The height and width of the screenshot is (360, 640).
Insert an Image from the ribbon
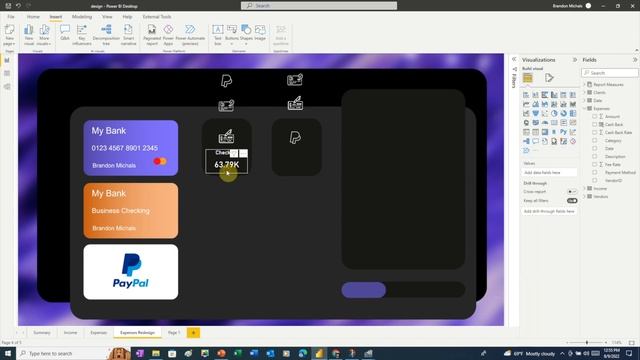click(x=260, y=33)
